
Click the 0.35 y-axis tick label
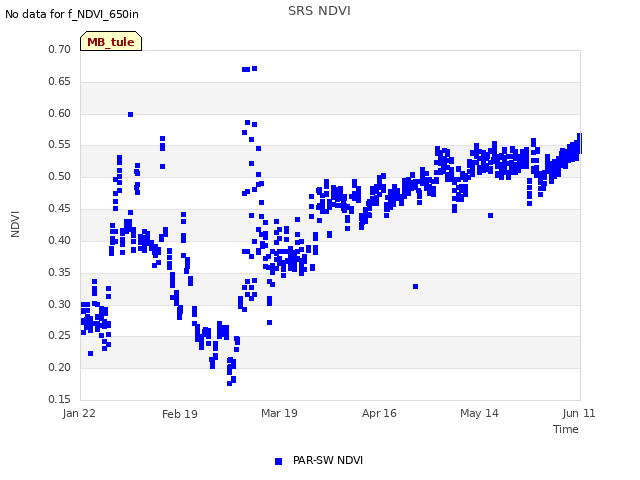coord(60,272)
